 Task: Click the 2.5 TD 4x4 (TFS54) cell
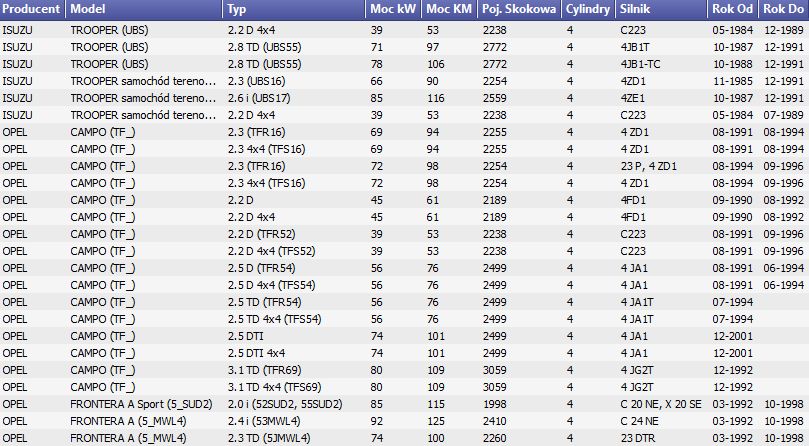pos(274,320)
